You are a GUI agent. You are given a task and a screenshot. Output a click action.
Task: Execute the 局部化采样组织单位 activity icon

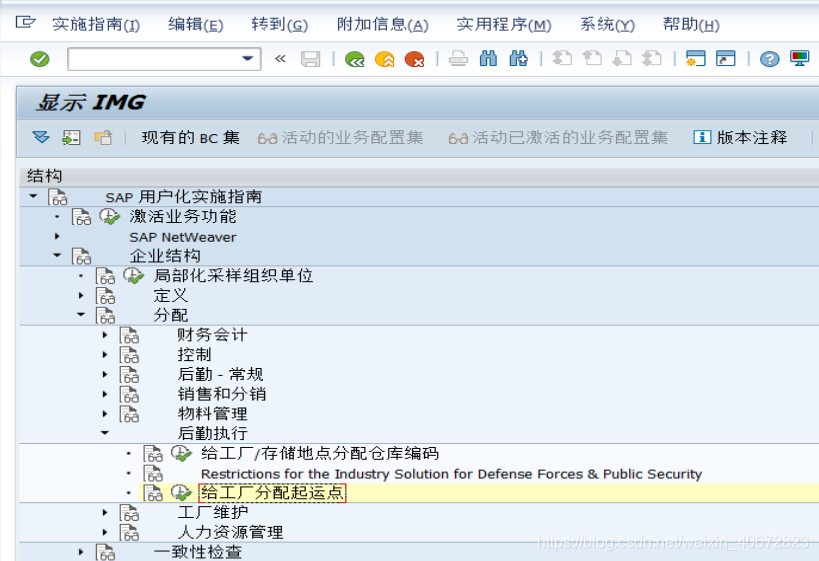coord(134,275)
